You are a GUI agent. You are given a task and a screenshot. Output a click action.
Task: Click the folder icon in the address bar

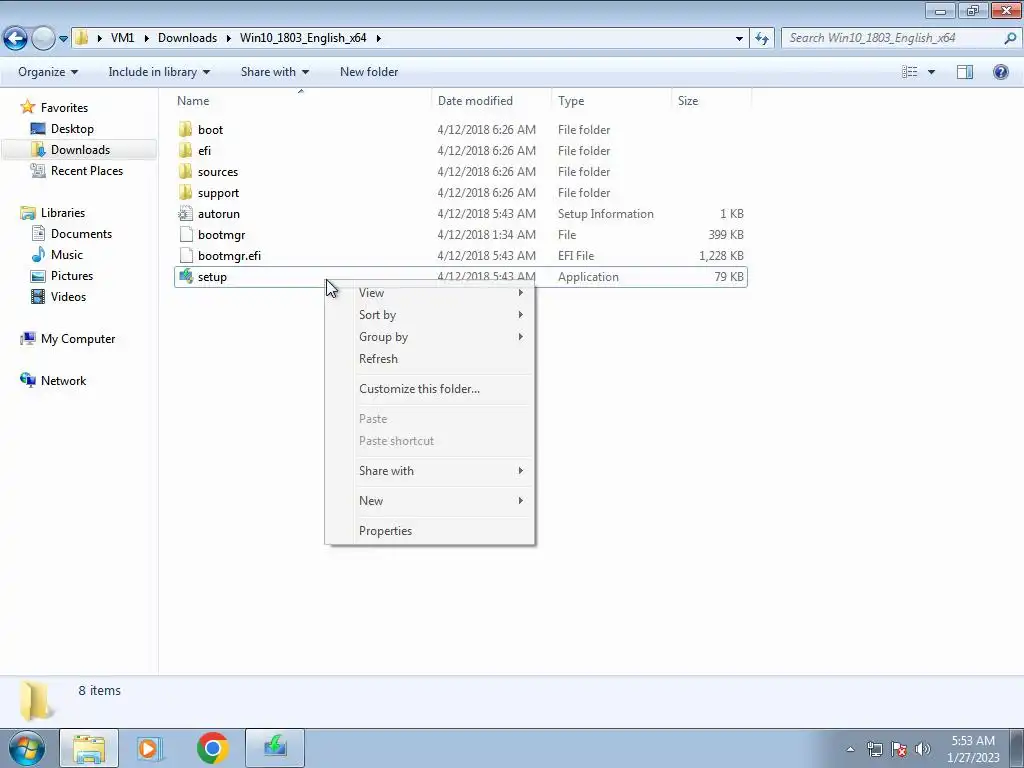[x=81, y=38]
